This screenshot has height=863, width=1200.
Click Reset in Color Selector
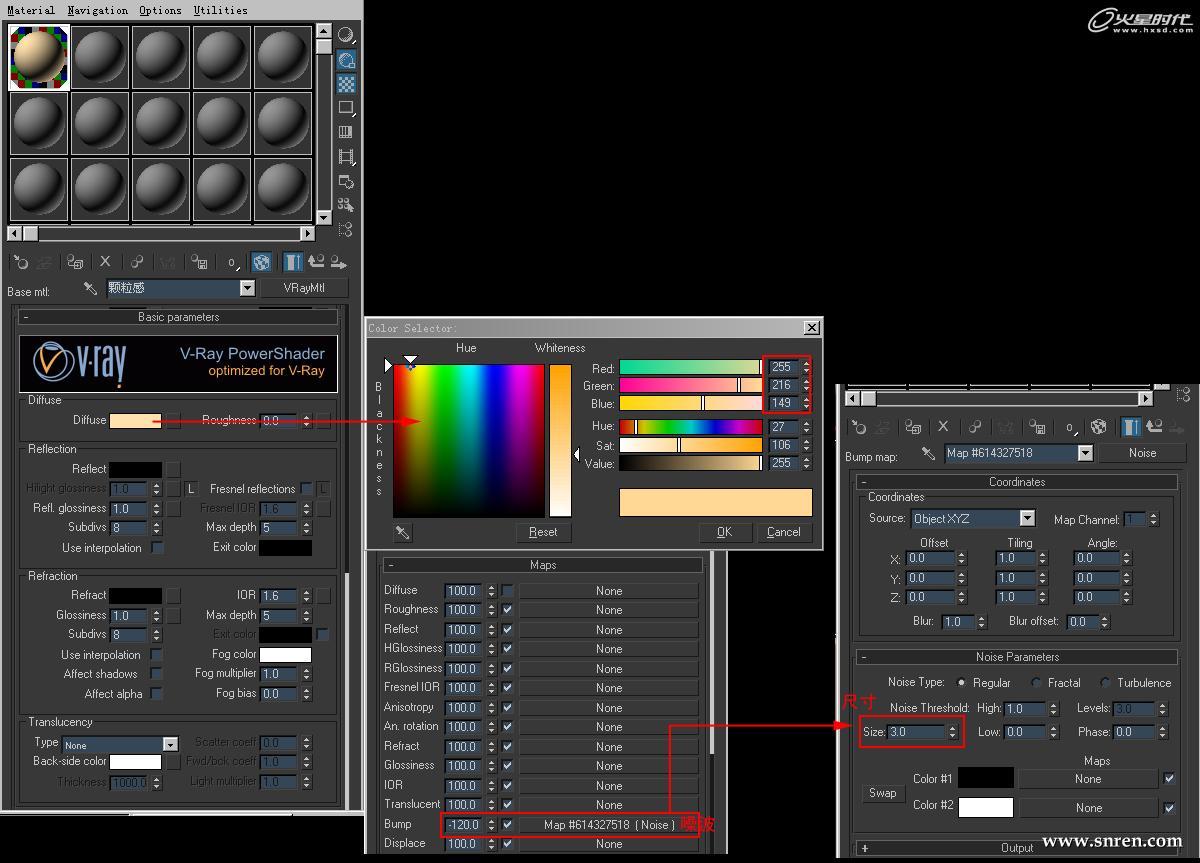(543, 532)
